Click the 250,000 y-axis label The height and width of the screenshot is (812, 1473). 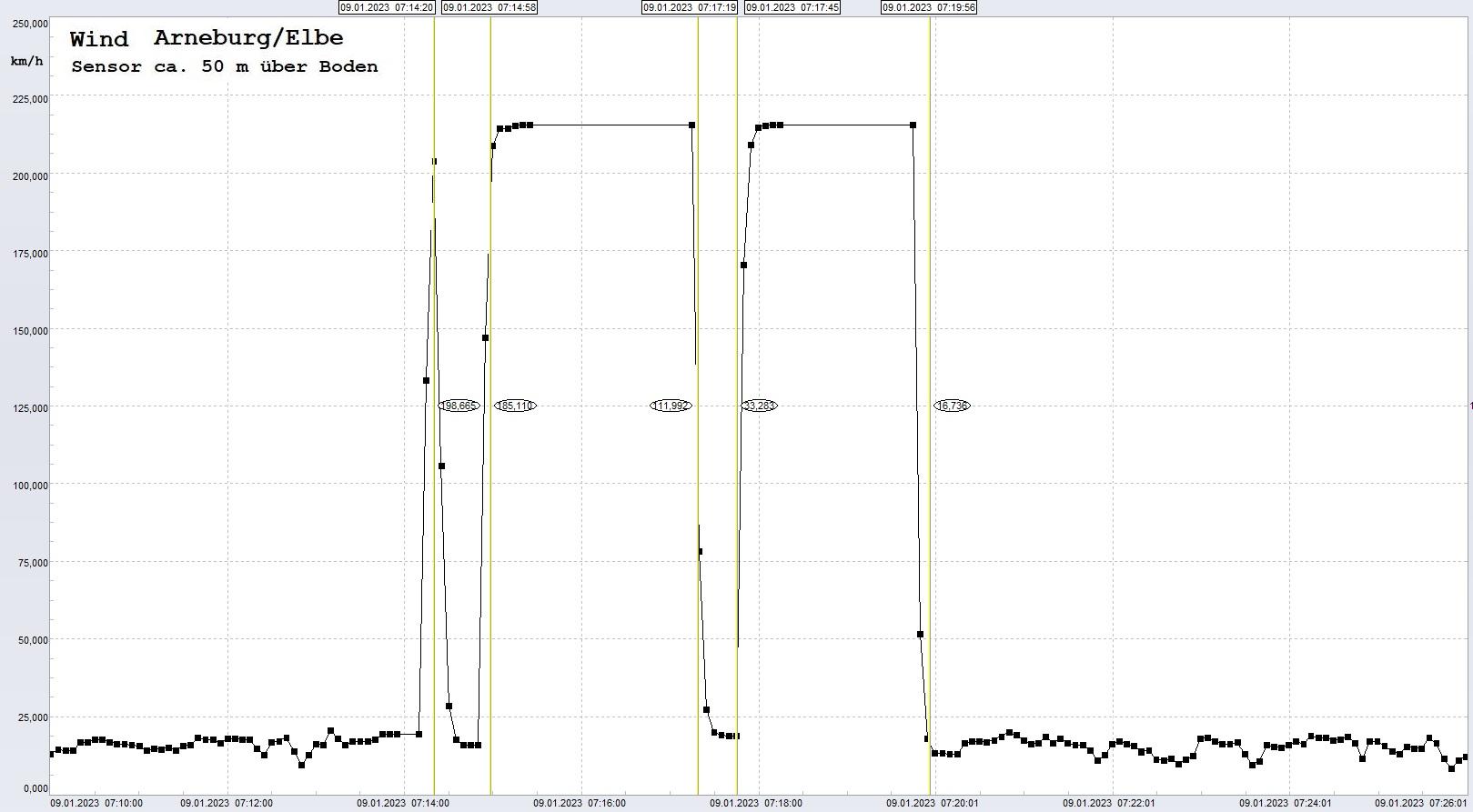30,24
